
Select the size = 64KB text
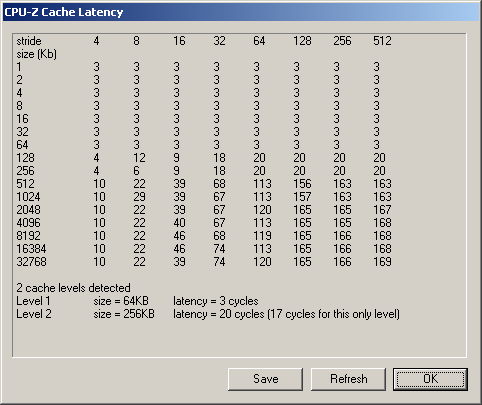[x=121, y=301]
